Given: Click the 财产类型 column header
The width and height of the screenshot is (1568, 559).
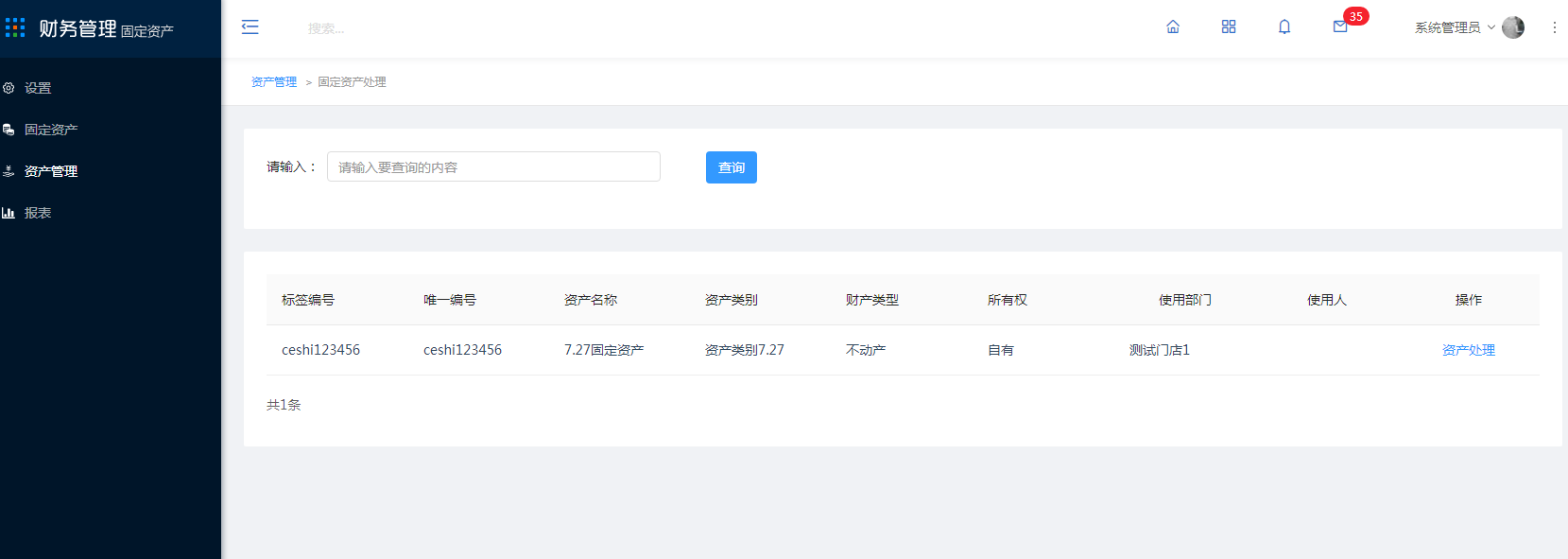Looking at the screenshot, I should tap(872, 300).
